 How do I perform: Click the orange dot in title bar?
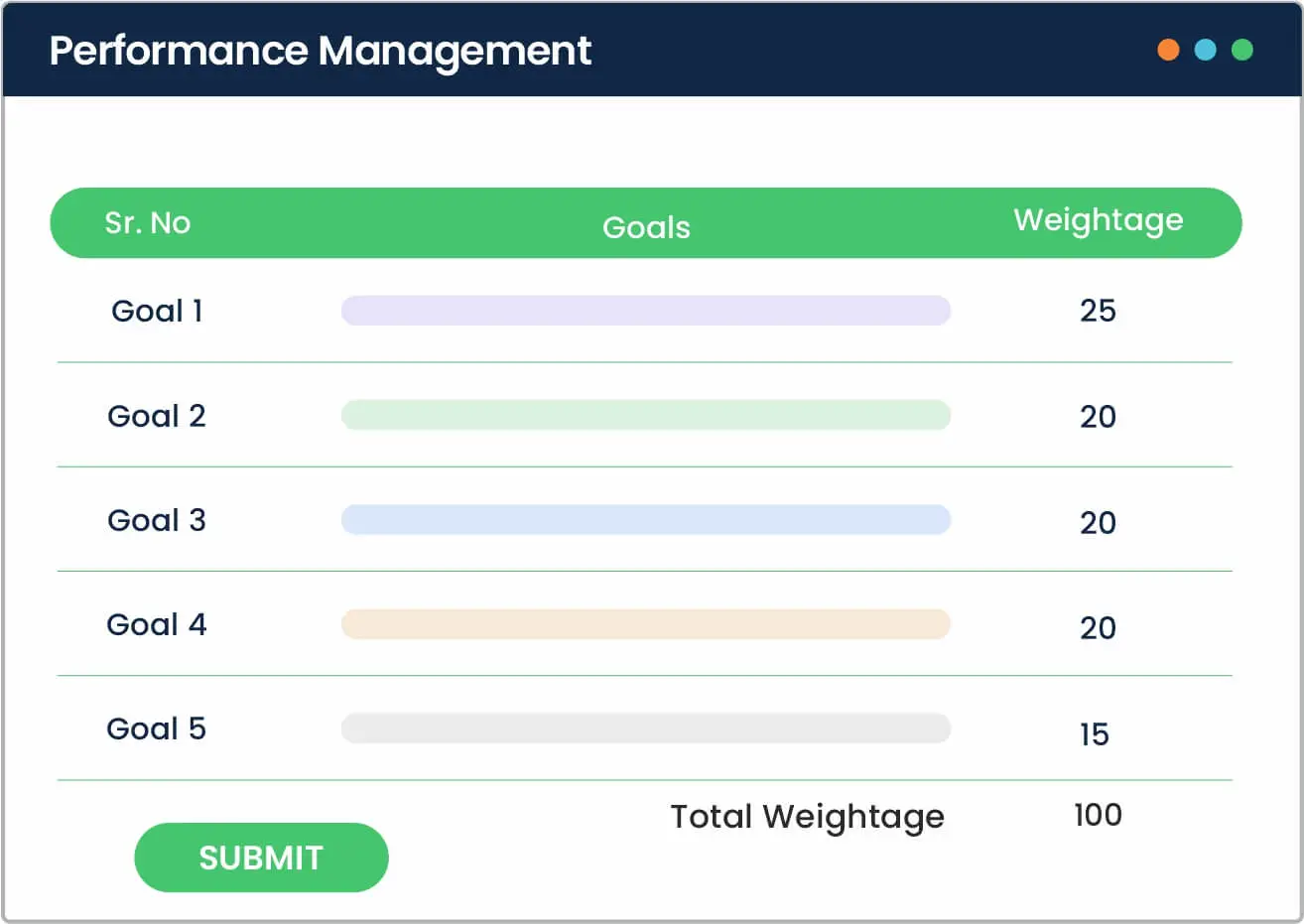tap(1168, 50)
